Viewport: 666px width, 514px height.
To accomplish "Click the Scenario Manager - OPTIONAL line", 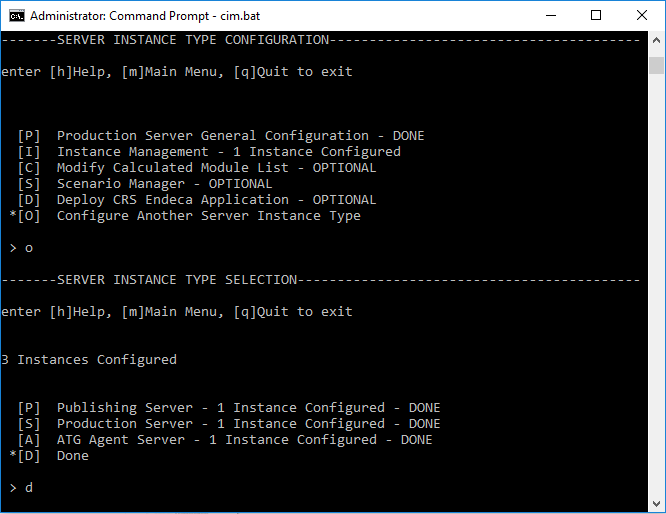I will point(164,184).
